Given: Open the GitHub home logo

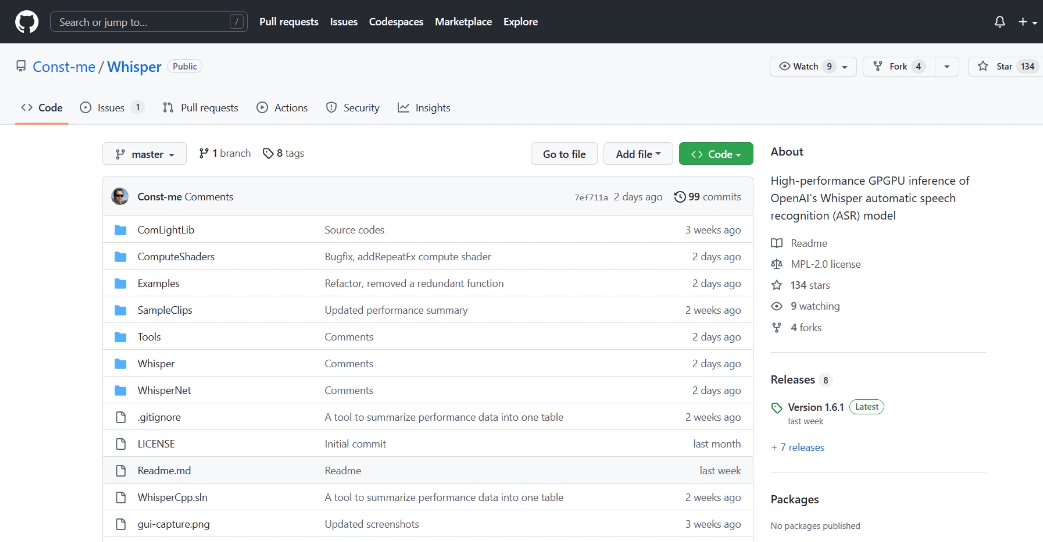Looking at the screenshot, I should (x=27, y=22).
